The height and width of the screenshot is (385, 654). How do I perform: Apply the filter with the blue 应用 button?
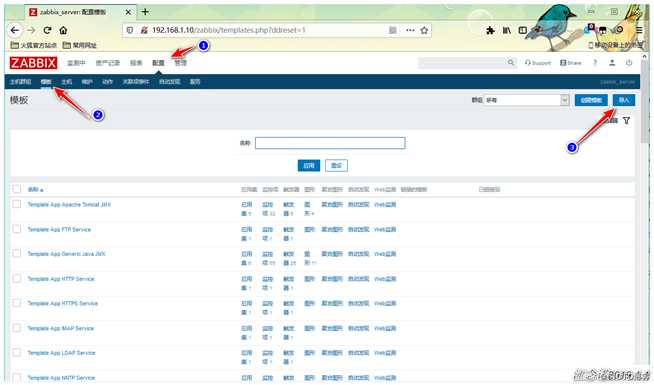(309, 166)
